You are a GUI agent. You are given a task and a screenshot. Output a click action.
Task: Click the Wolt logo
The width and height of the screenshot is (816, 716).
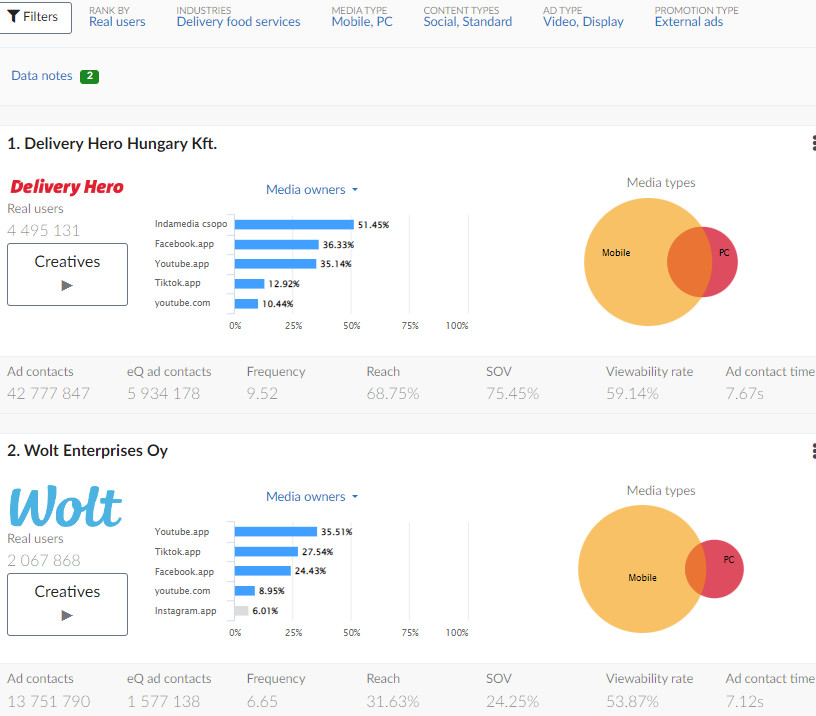tap(66, 506)
